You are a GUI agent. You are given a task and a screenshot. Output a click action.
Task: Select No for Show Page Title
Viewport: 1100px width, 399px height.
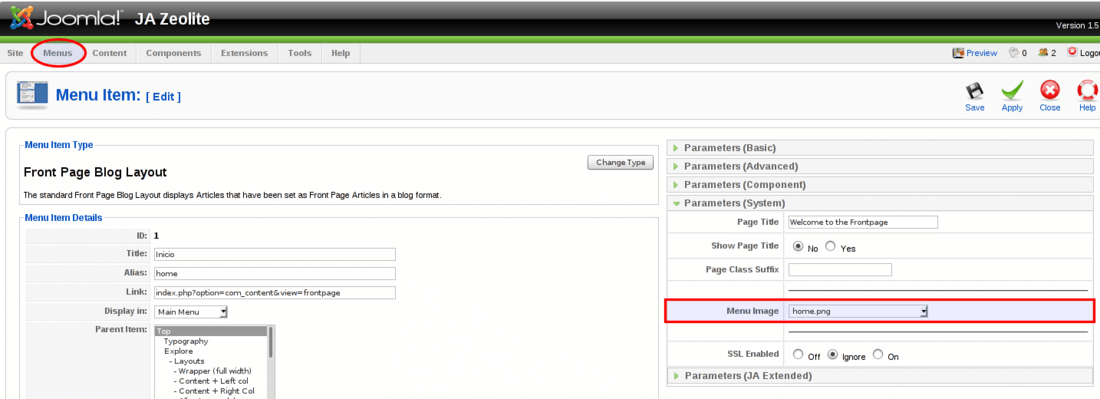tap(798, 247)
